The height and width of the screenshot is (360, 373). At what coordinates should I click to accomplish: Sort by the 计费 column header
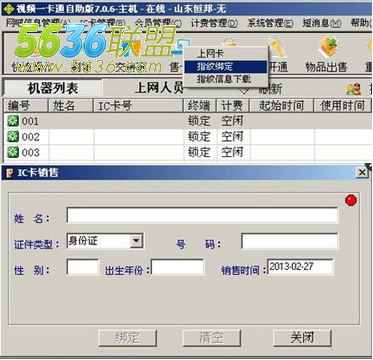coord(233,106)
